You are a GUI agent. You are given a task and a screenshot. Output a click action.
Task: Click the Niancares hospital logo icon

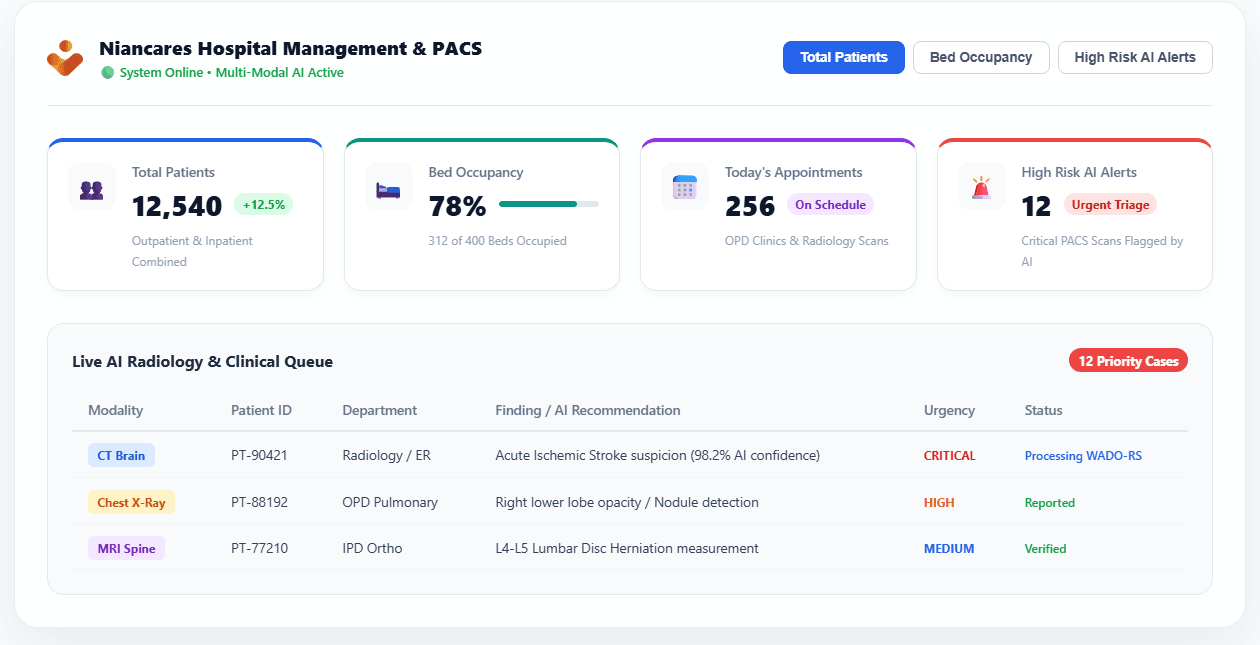coord(65,58)
